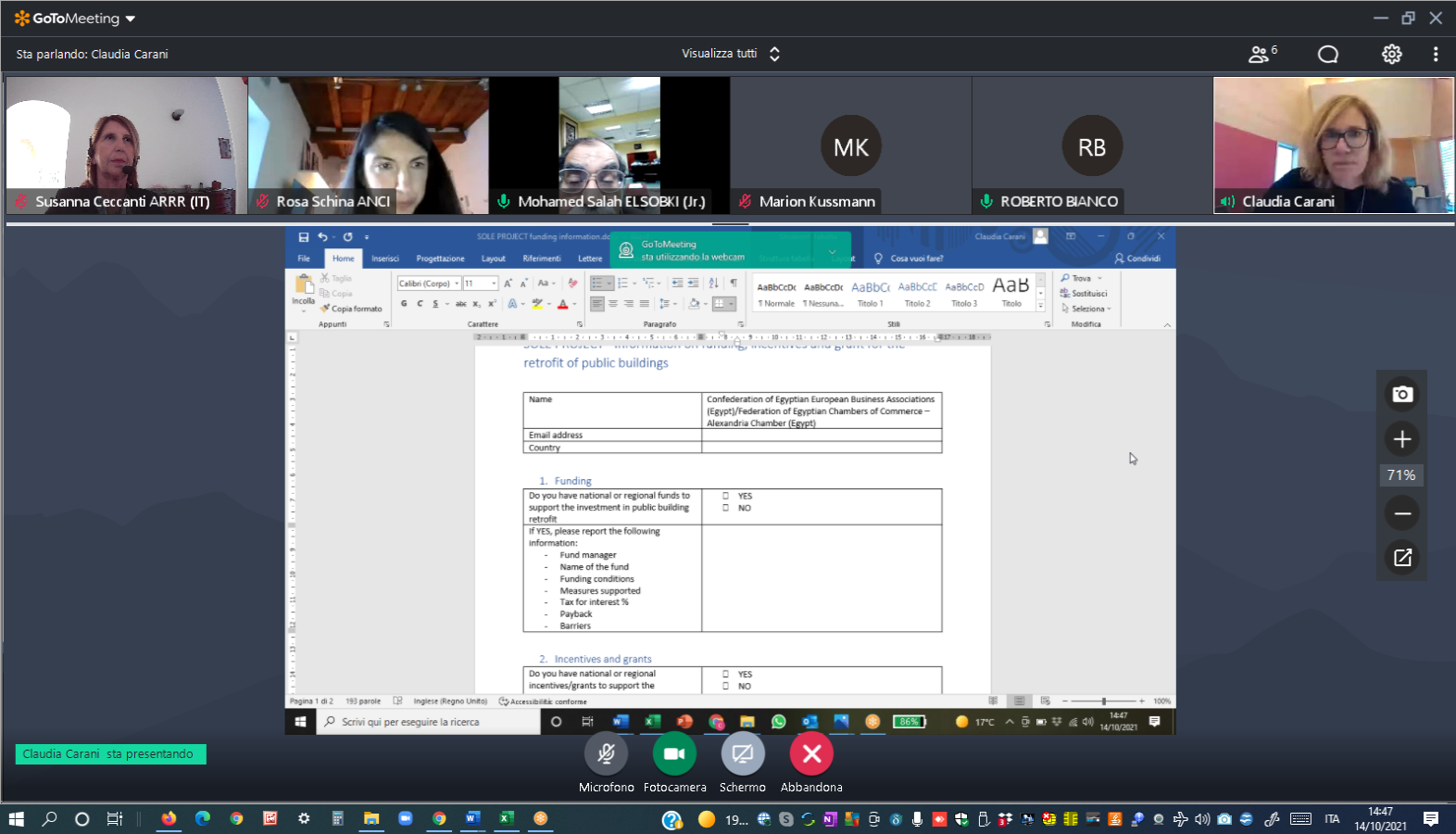Screen dimensions: 1456x834
Task: Open Task View on the Windows taskbar
Action: (x=115, y=819)
